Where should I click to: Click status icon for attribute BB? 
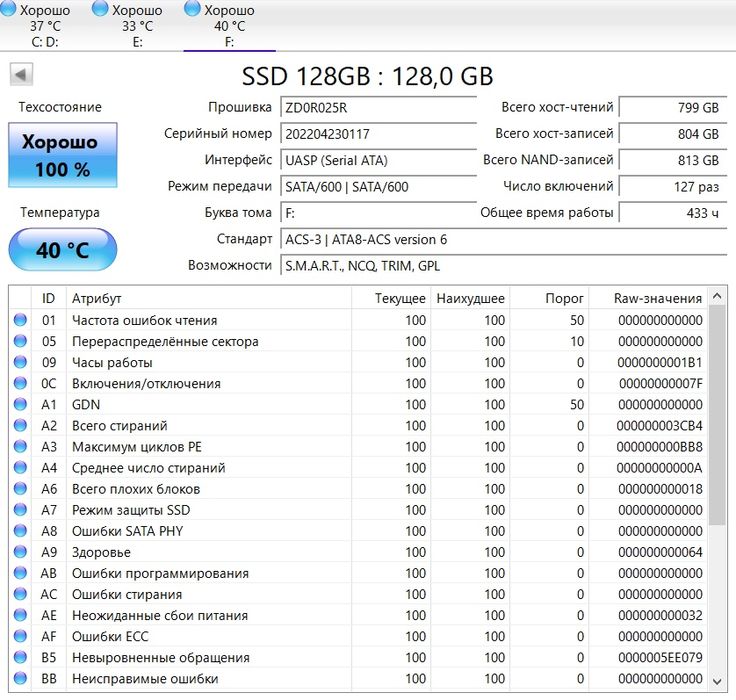click(x=20, y=678)
